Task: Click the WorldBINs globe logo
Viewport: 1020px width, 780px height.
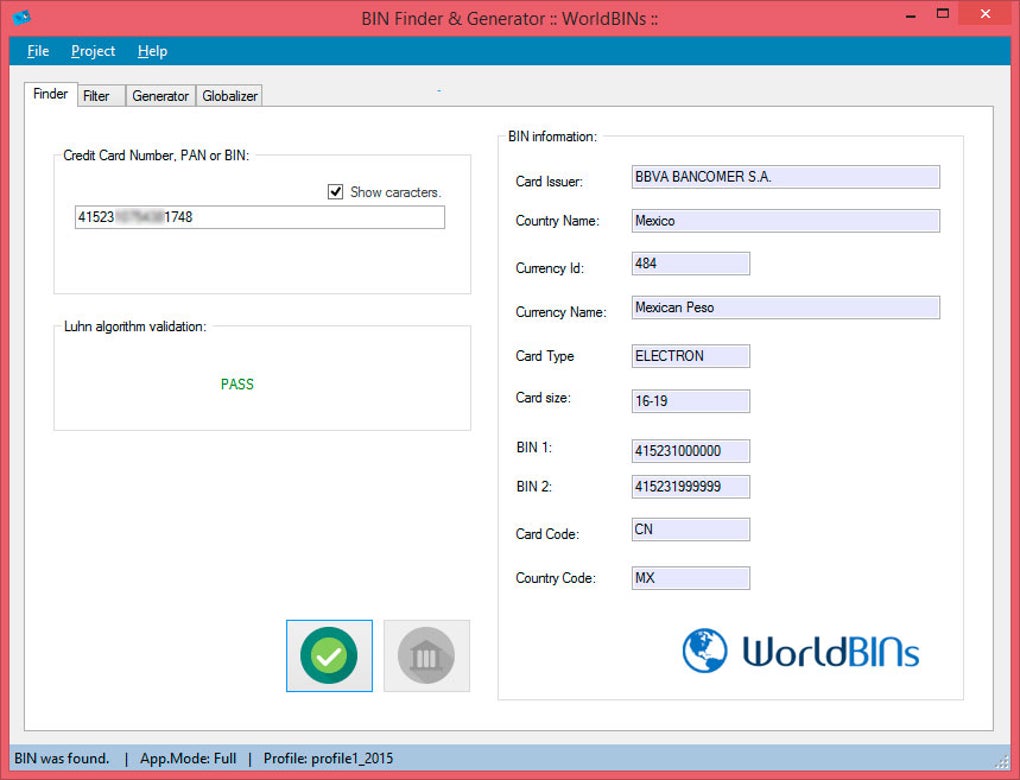Action: (x=705, y=650)
